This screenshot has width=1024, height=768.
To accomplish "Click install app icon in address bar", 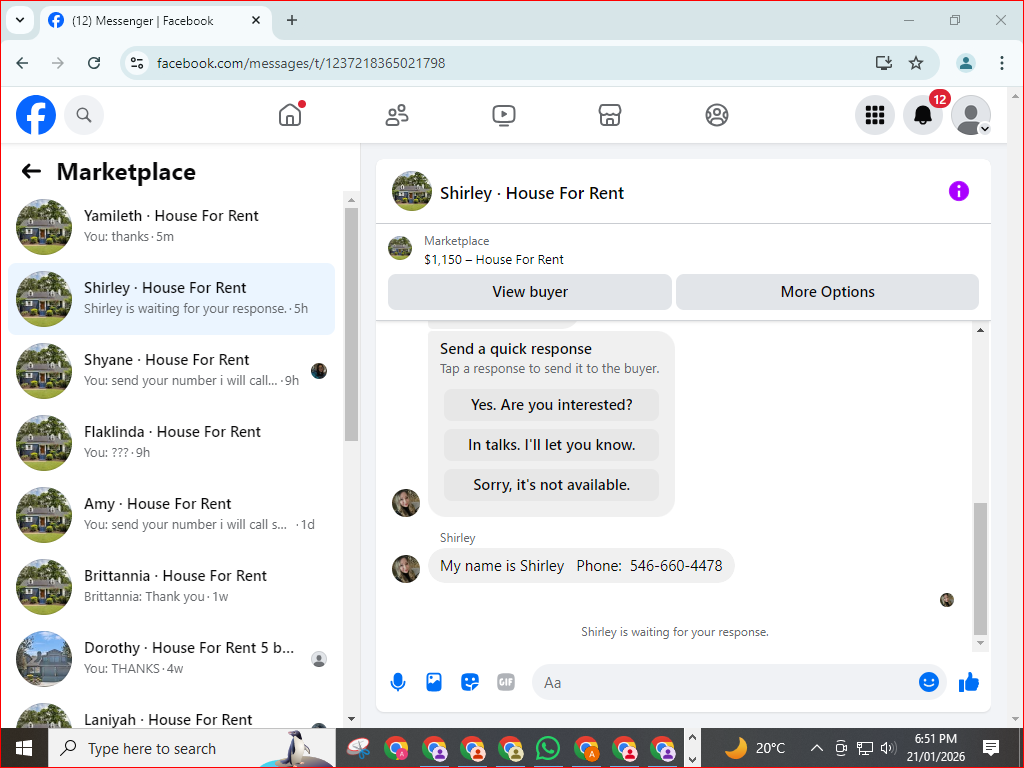I will point(884,63).
